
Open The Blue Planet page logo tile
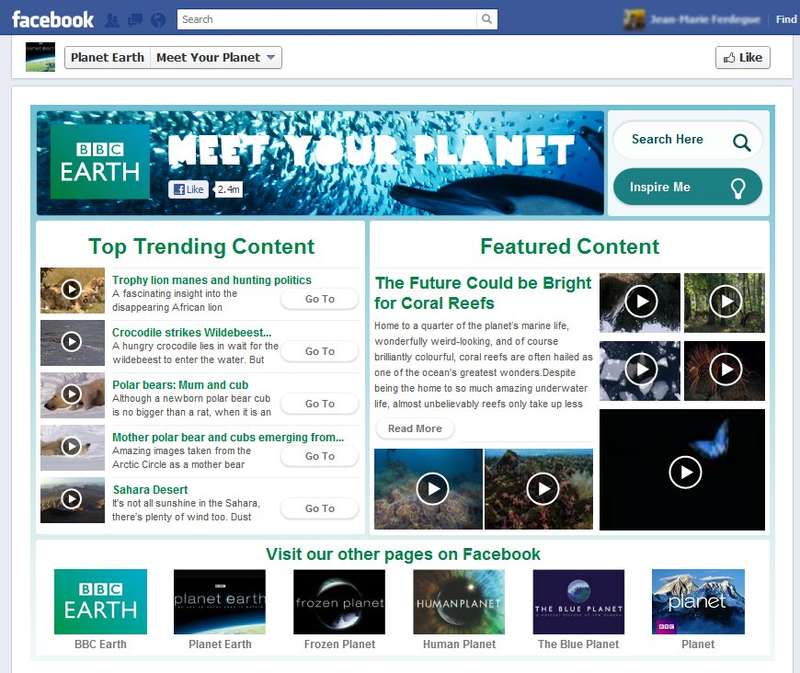(579, 602)
